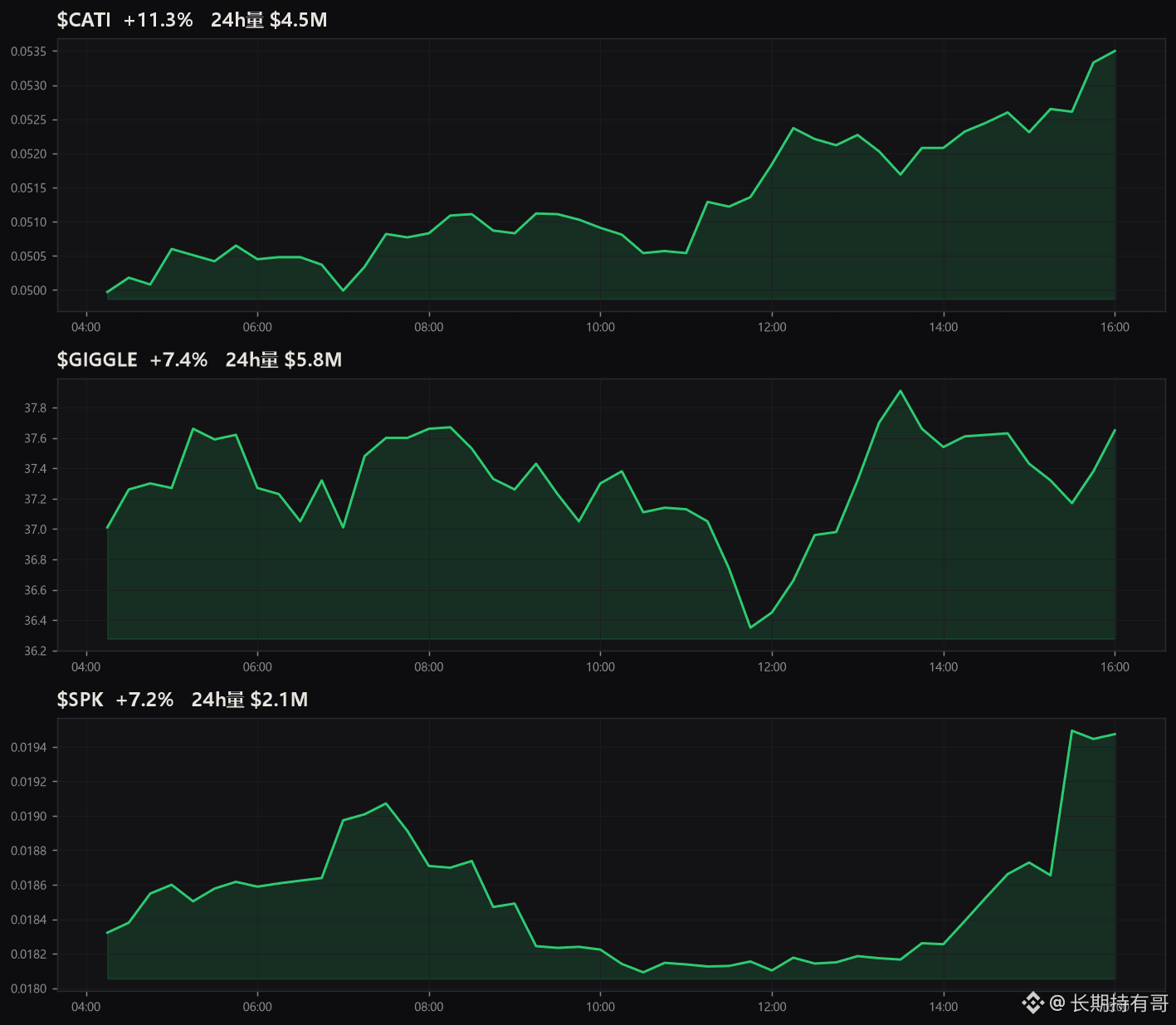Click the 14:00 label under the $GIGGLE chart
This screenshot has height=1025, width=1176.
point(944,666)
